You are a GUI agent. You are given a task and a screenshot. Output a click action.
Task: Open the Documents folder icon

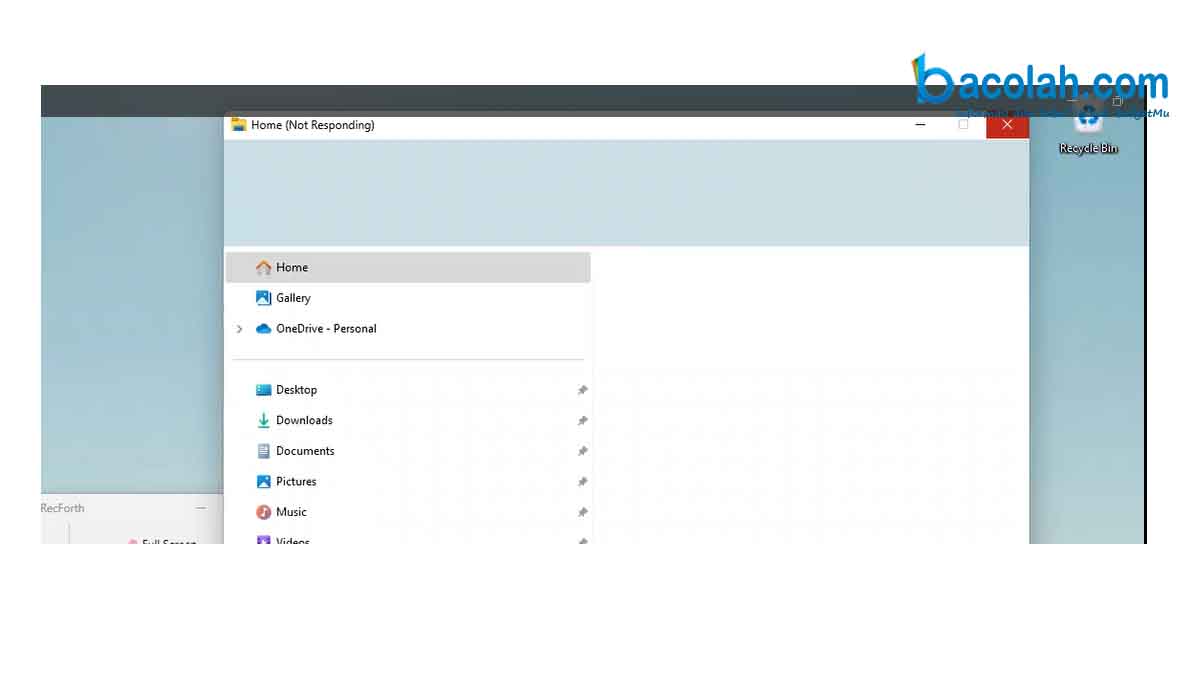264,451
